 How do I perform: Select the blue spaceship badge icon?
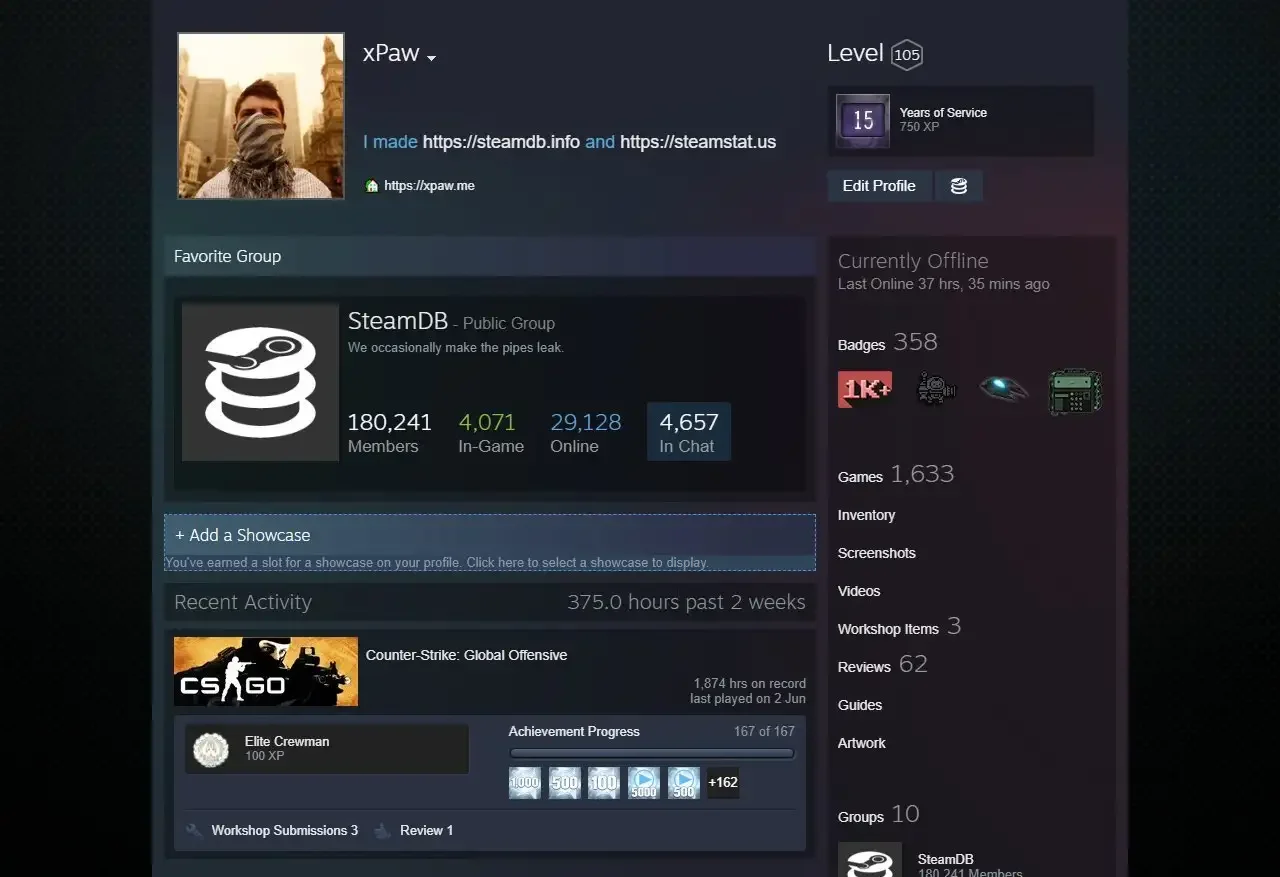pos(1004,389)
